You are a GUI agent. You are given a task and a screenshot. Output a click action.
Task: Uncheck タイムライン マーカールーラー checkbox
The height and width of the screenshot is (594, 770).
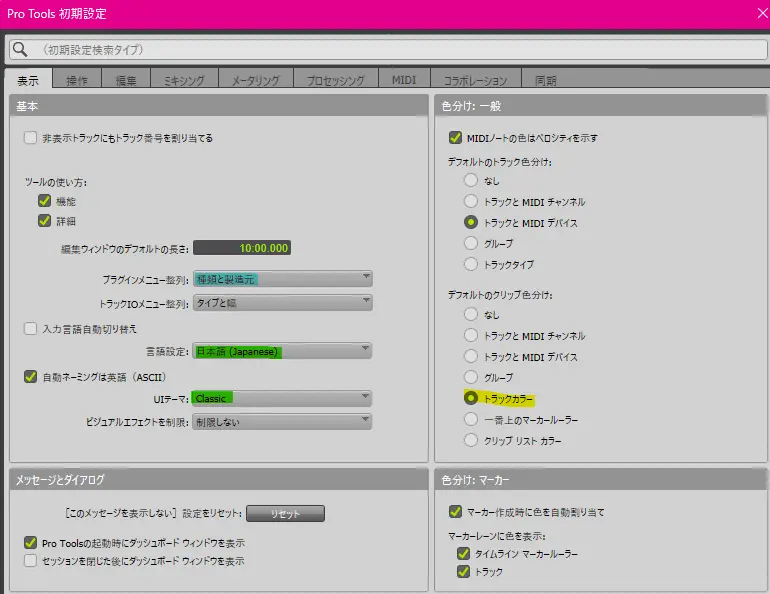point(462,553)
